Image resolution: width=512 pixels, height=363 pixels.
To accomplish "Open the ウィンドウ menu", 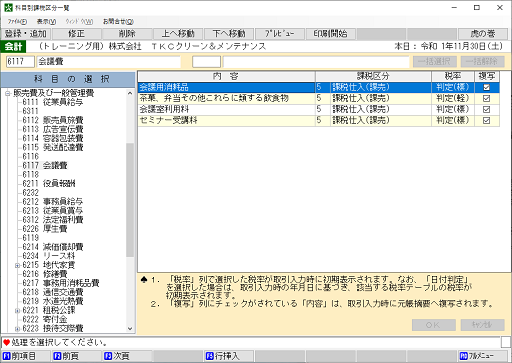I will [79, 22].
